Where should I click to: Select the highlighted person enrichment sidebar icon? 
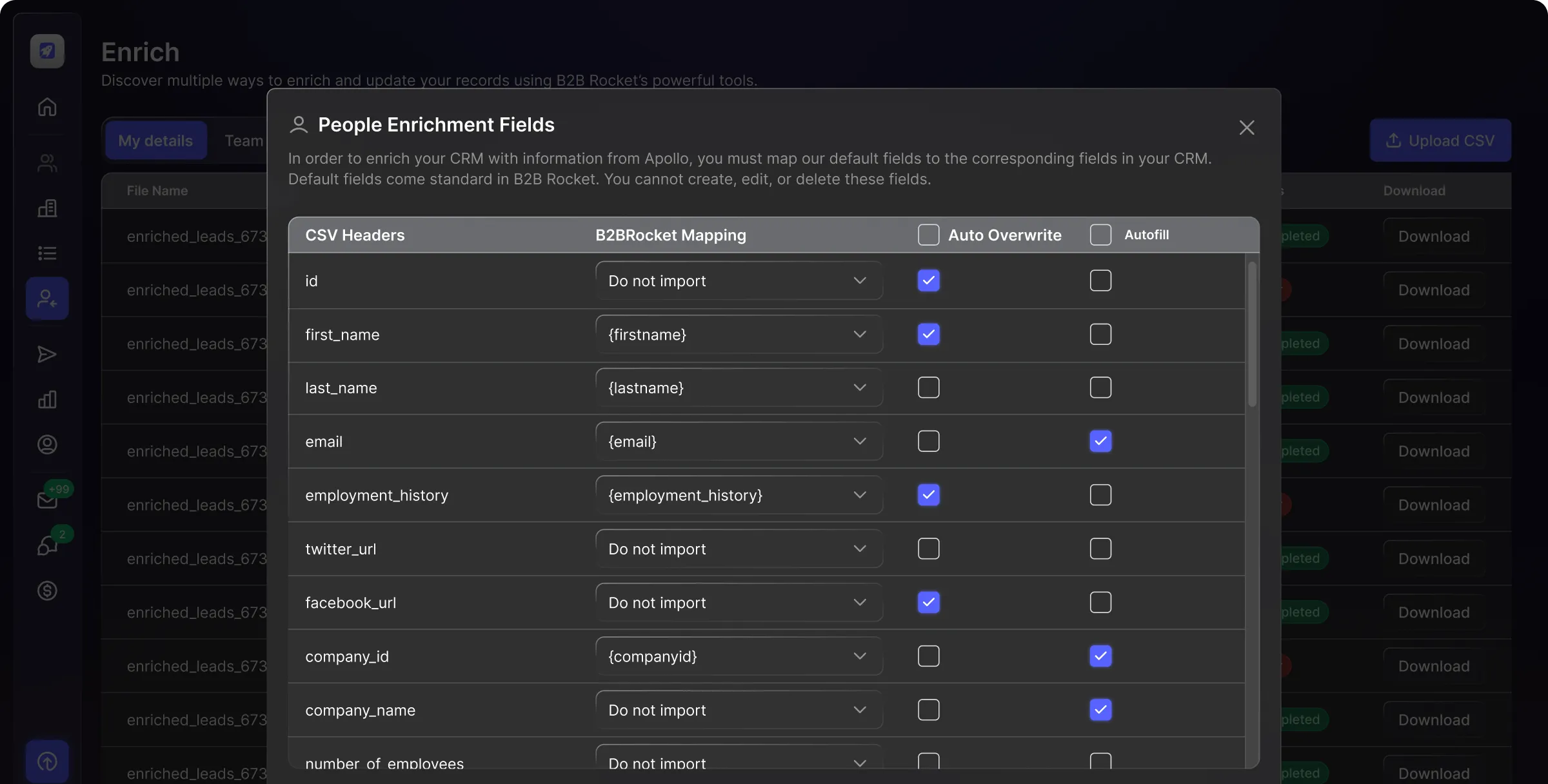tap(47, 298)
